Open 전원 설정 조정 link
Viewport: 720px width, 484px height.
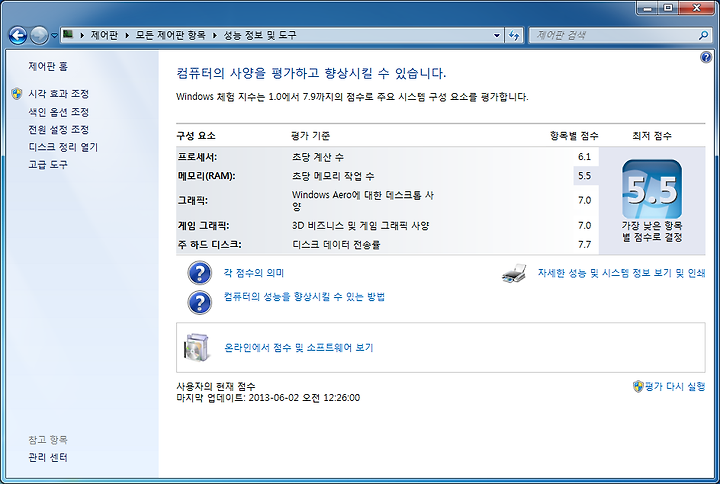[58, 129]
